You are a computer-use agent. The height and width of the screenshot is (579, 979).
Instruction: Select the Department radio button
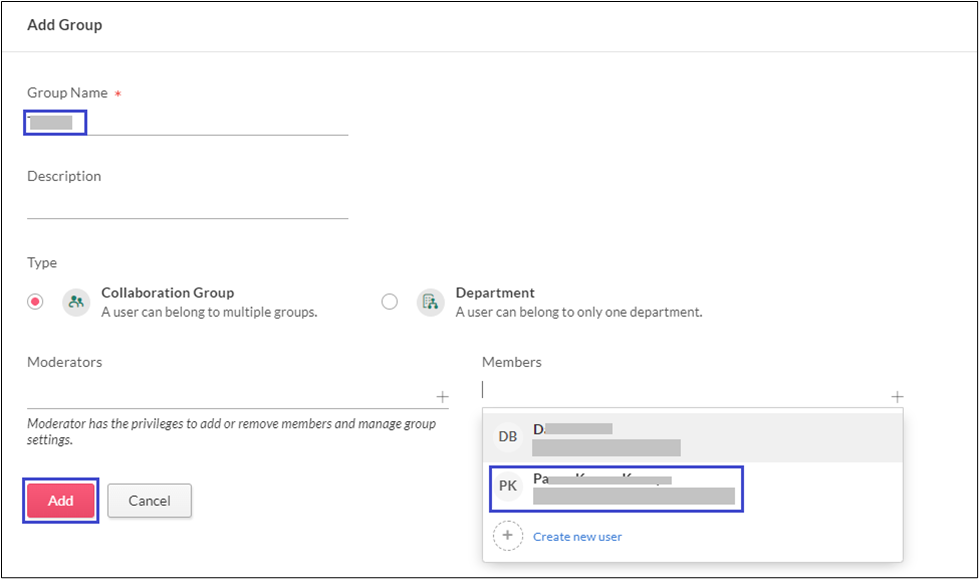tap(390, 302)
